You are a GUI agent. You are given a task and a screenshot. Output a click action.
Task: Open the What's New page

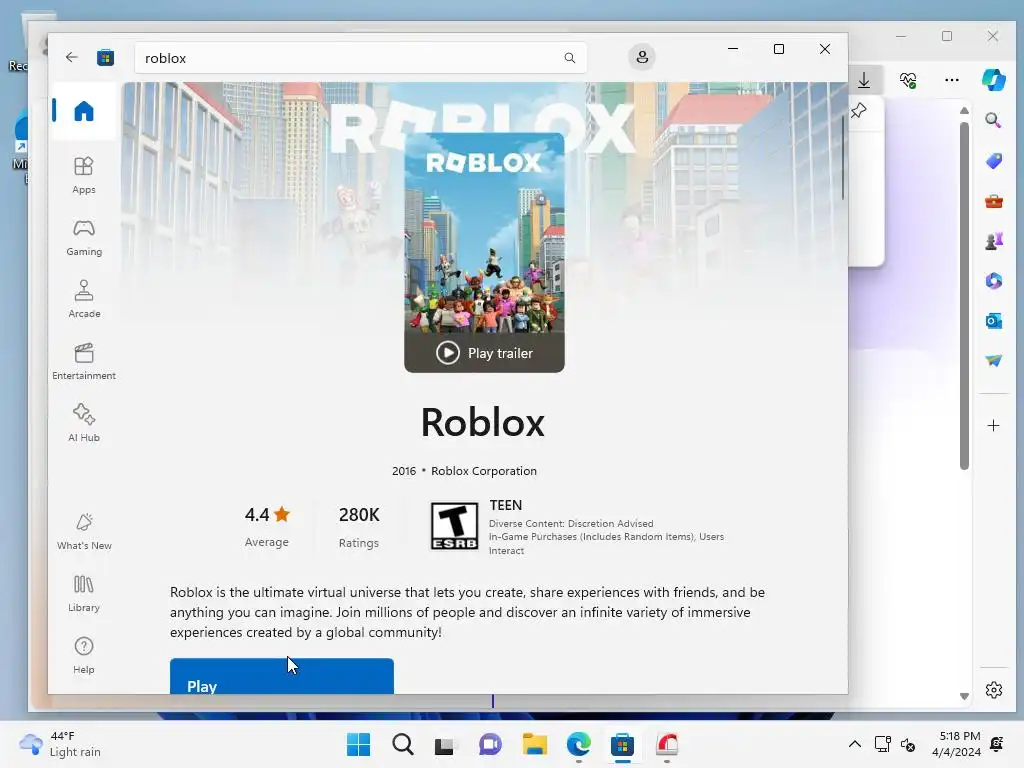[x=84, y=532]
